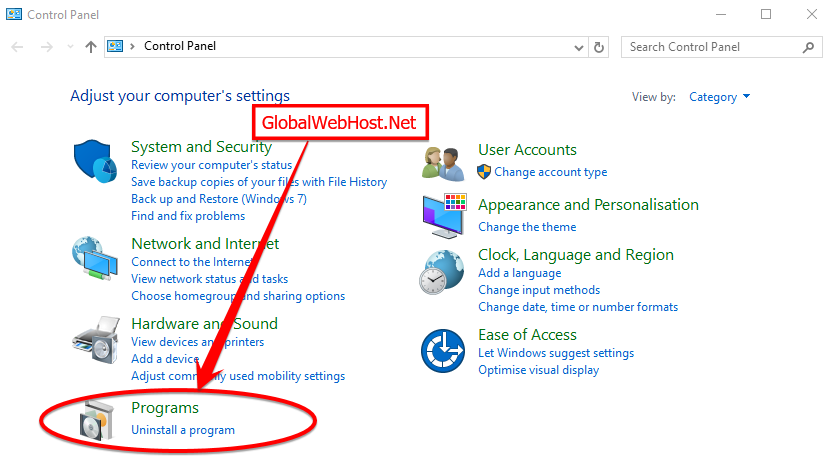Open the Appearance and Personalisation monitor icon
Viewport: 831px width, 472px height.
coord(444,216)
